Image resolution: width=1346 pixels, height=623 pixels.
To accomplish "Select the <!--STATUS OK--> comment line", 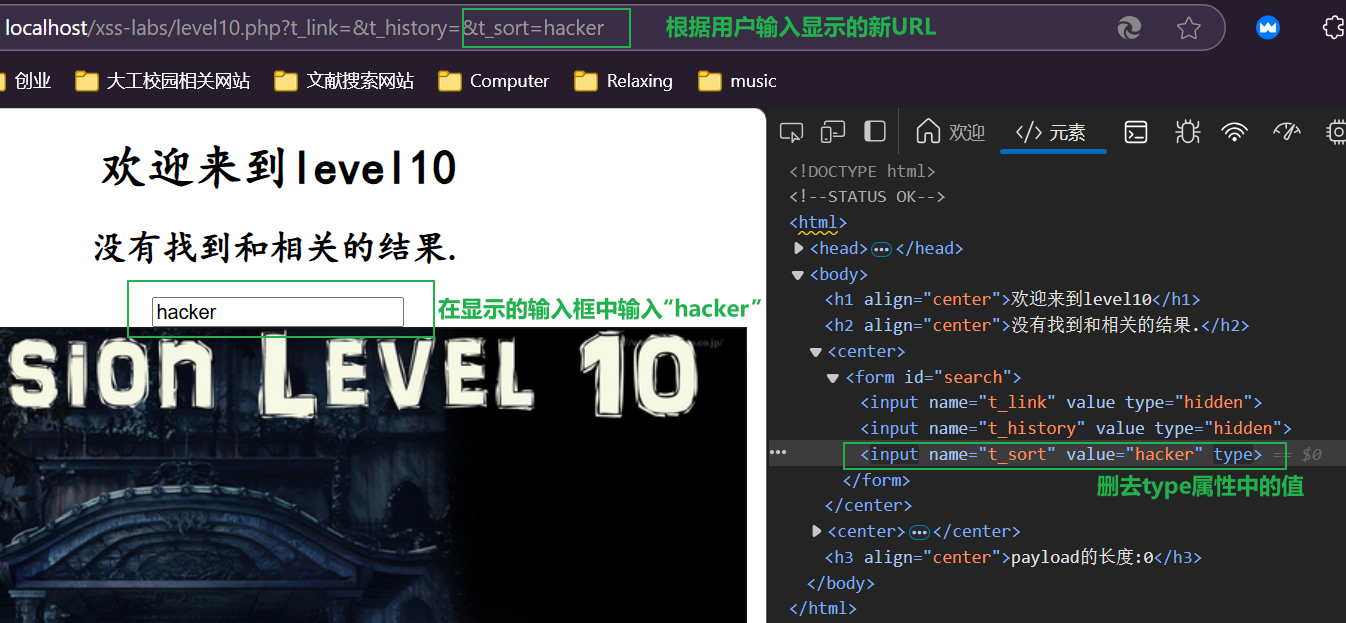I will click(867, 197).
